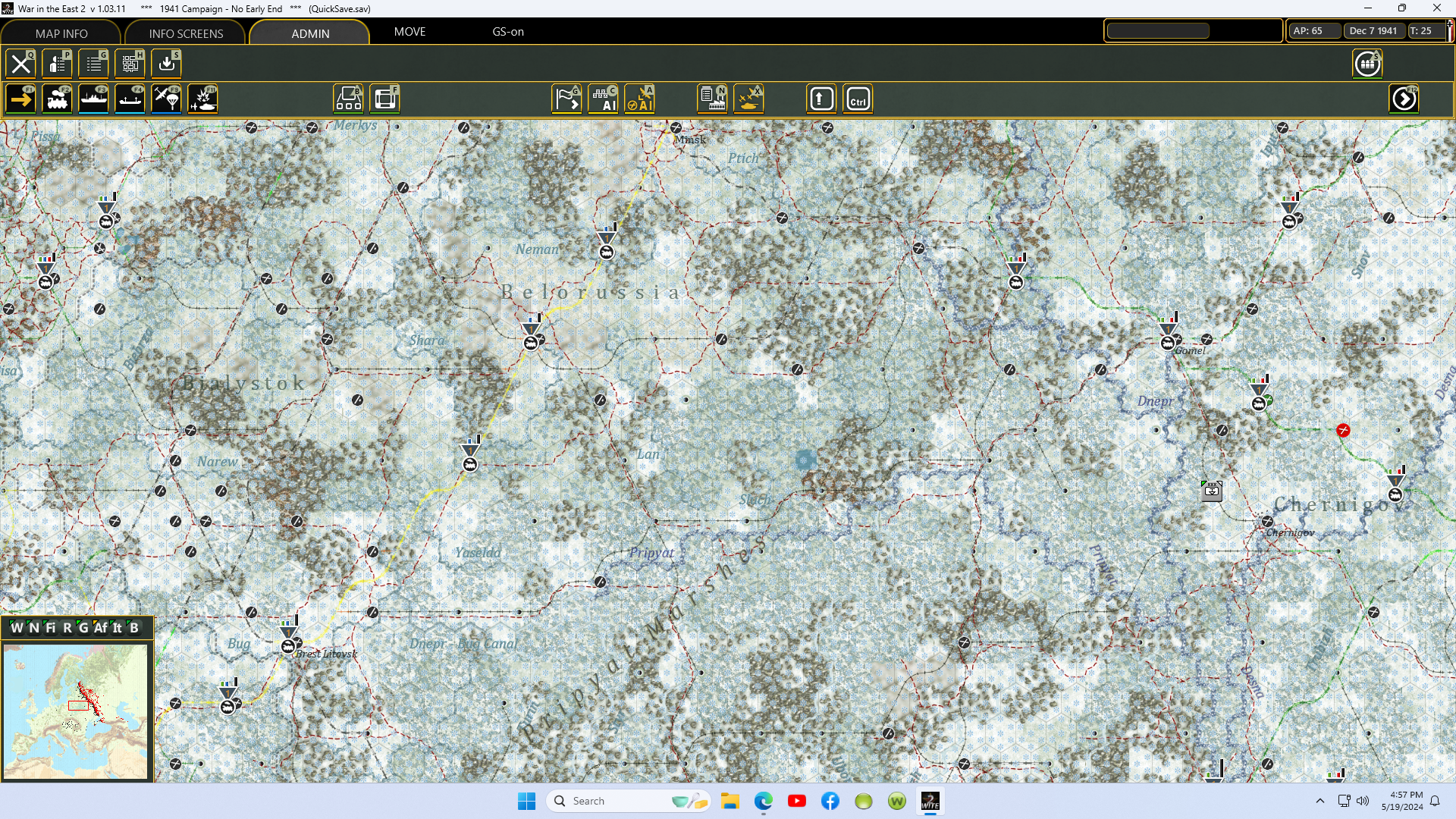Open Microsoft Edge from taskbar
The width and height of the screenshot is (1456, 819).
(x=764, y=801)
